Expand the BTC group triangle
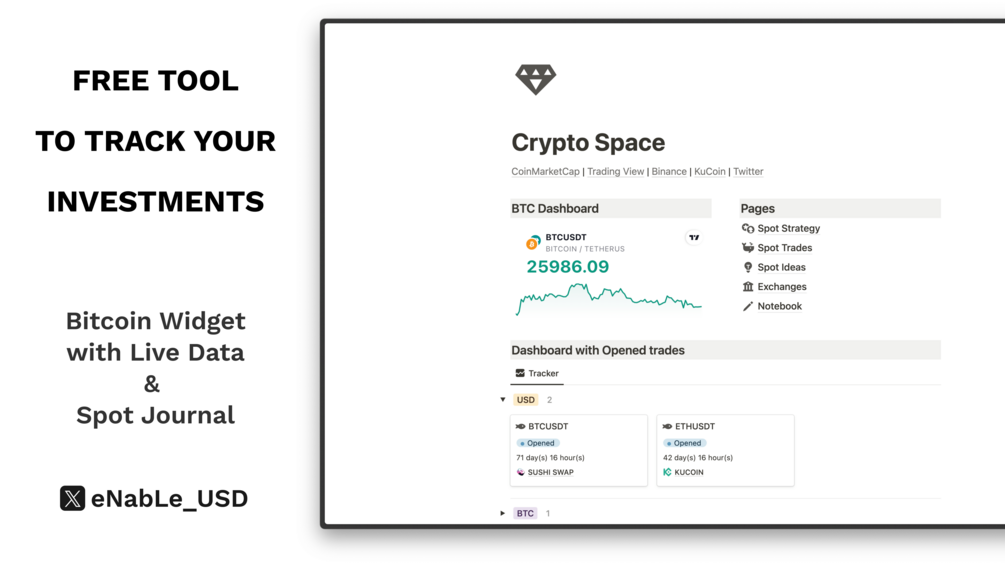Screen dimensions: 1005x565 coord(503,513)
